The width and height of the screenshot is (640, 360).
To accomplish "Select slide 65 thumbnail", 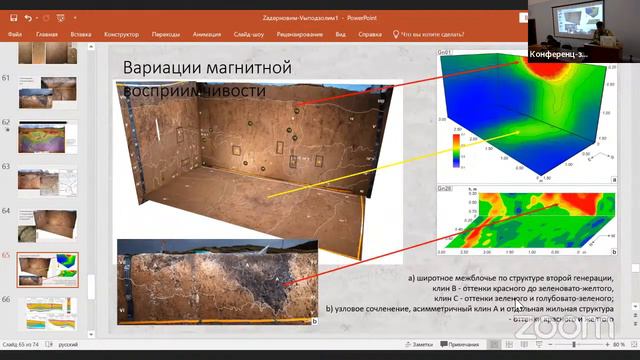I will 47,270.
